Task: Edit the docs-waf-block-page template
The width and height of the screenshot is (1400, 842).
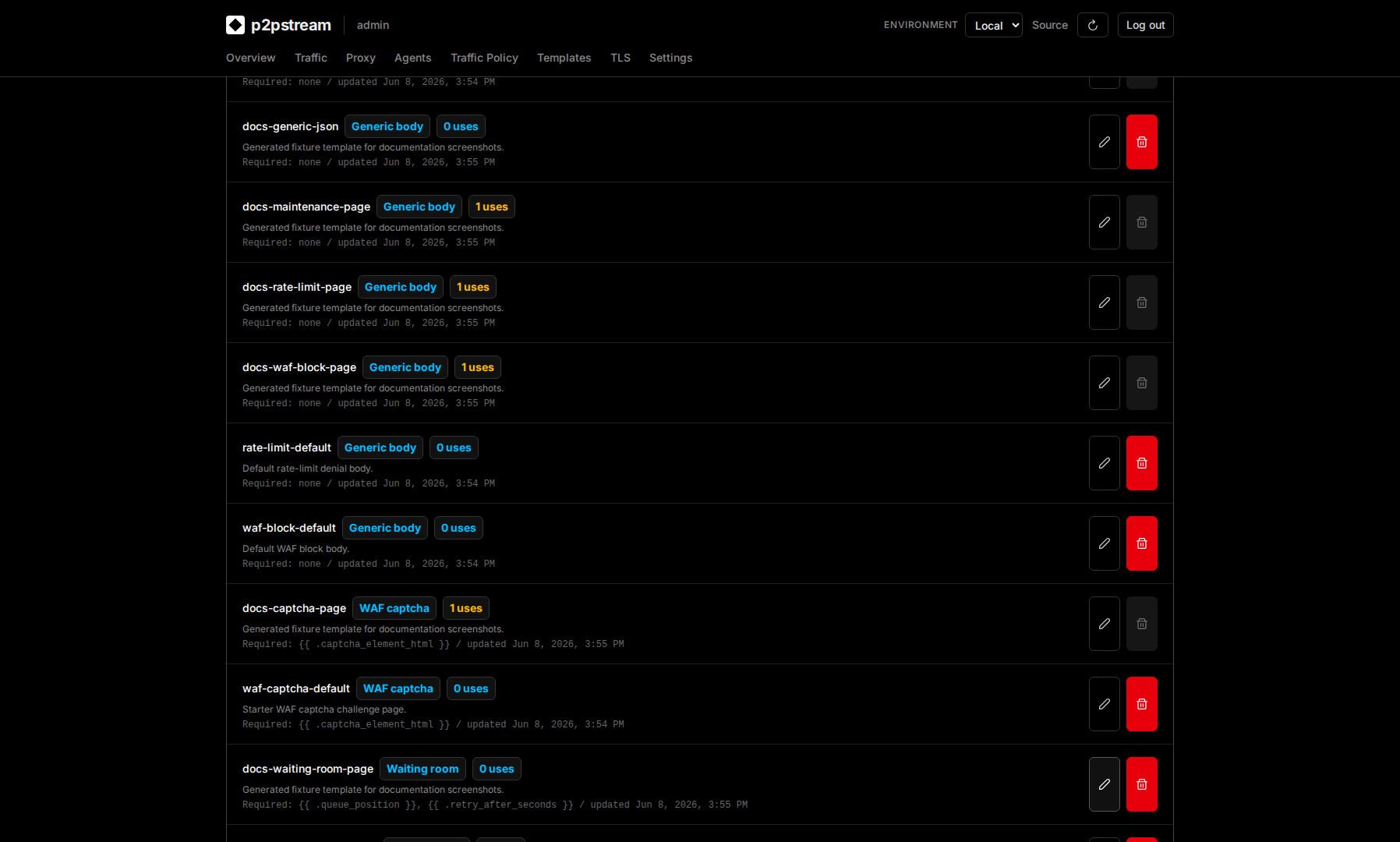Action: coord(1105,383)
